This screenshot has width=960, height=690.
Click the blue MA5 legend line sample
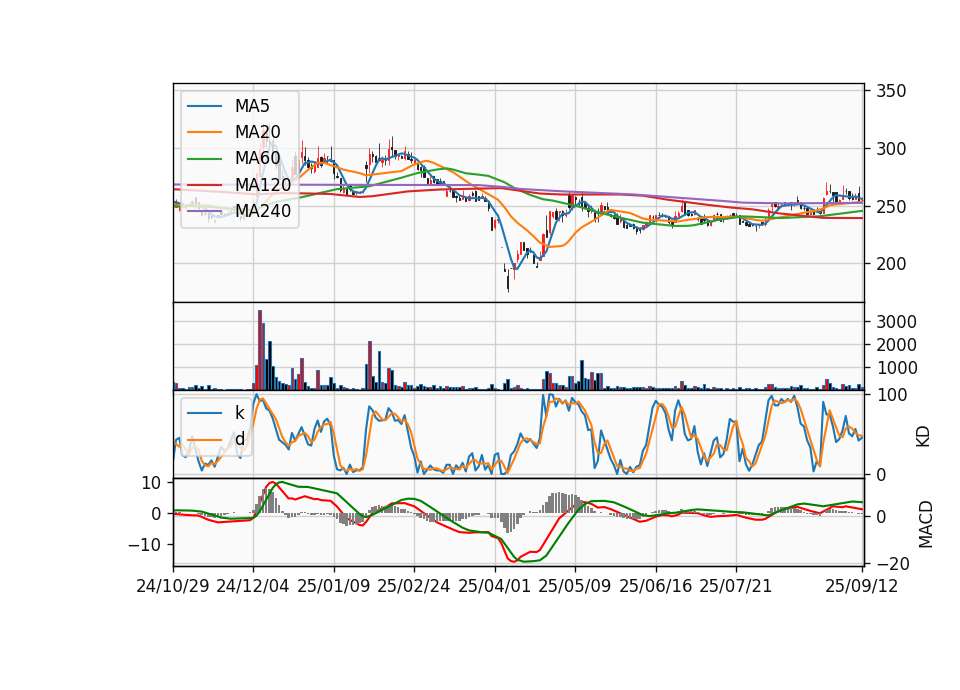pos(204,106)
